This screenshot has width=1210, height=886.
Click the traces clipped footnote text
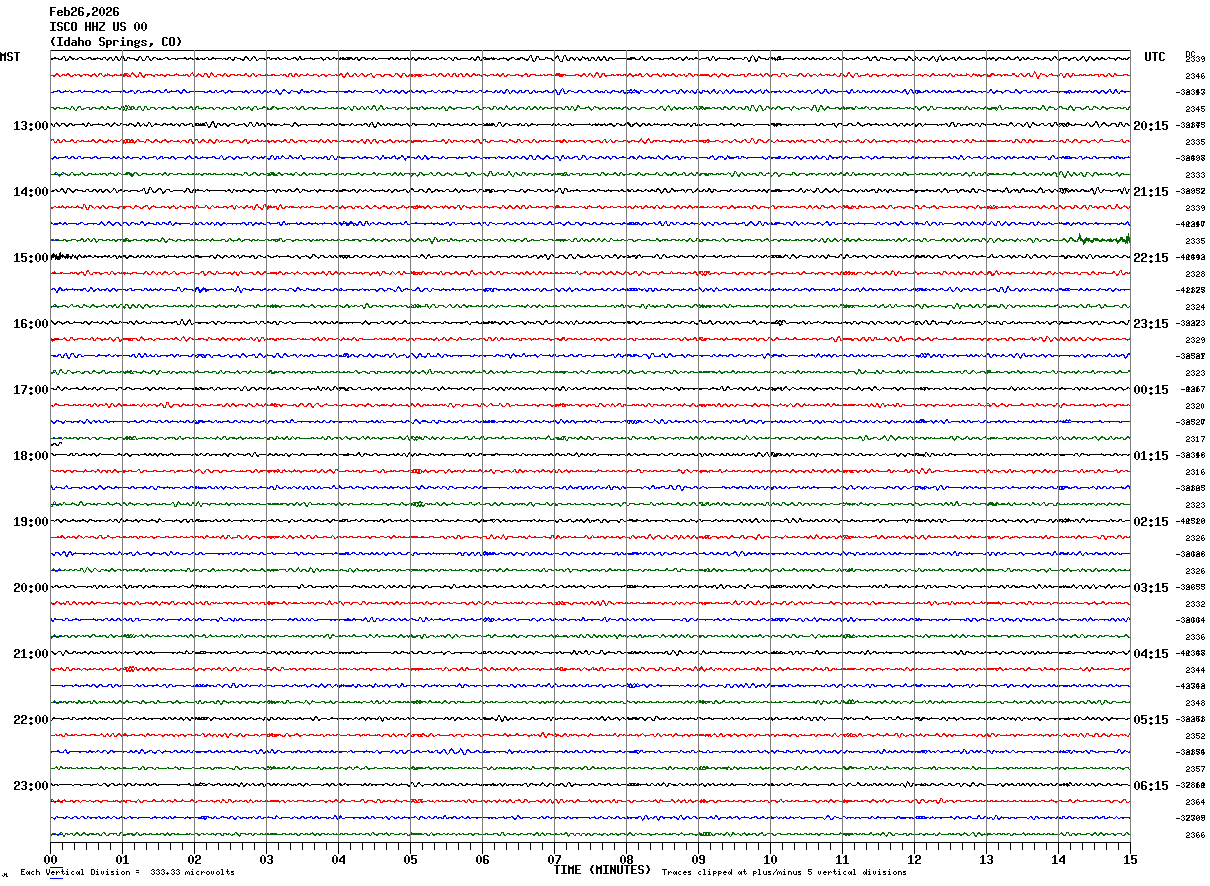(784, 872)
